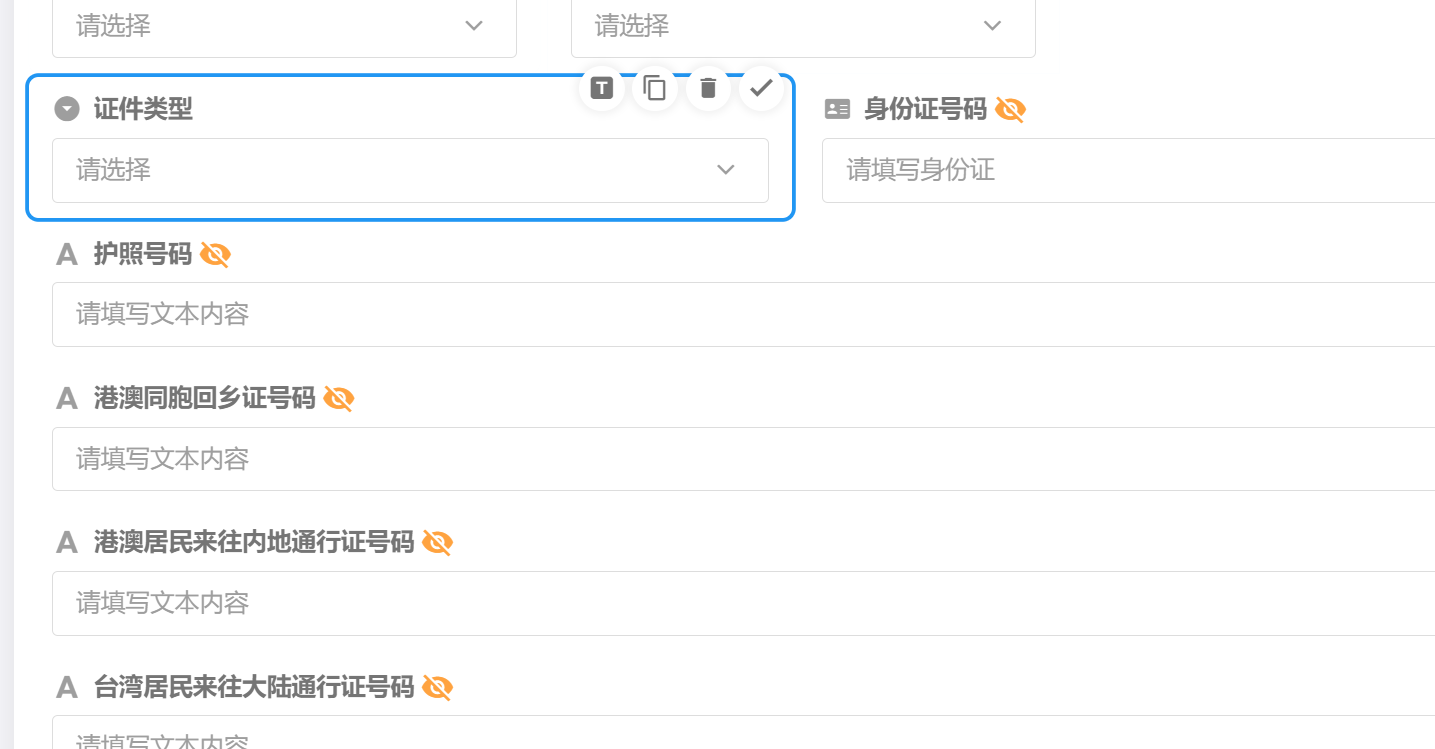Copy the 证件类型 field
1435x749 pixels.
[655, 88]
